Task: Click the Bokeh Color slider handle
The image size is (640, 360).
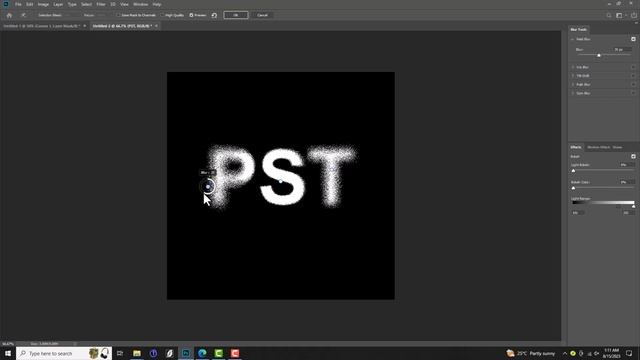Action: click(x=573, y=188)
